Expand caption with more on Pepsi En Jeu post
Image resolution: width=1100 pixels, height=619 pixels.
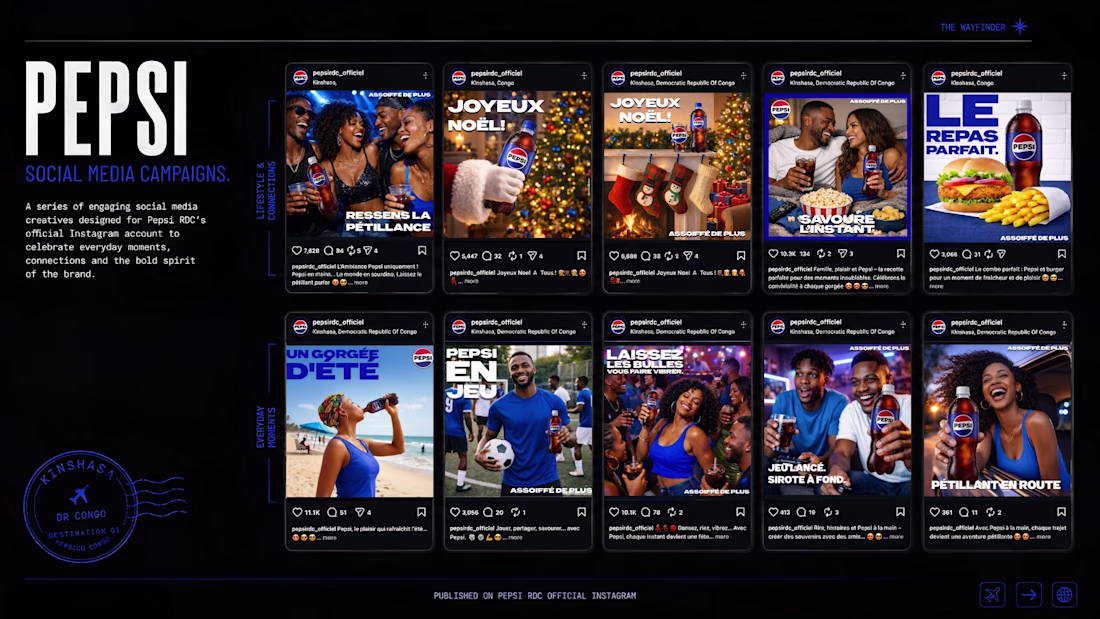516,538
